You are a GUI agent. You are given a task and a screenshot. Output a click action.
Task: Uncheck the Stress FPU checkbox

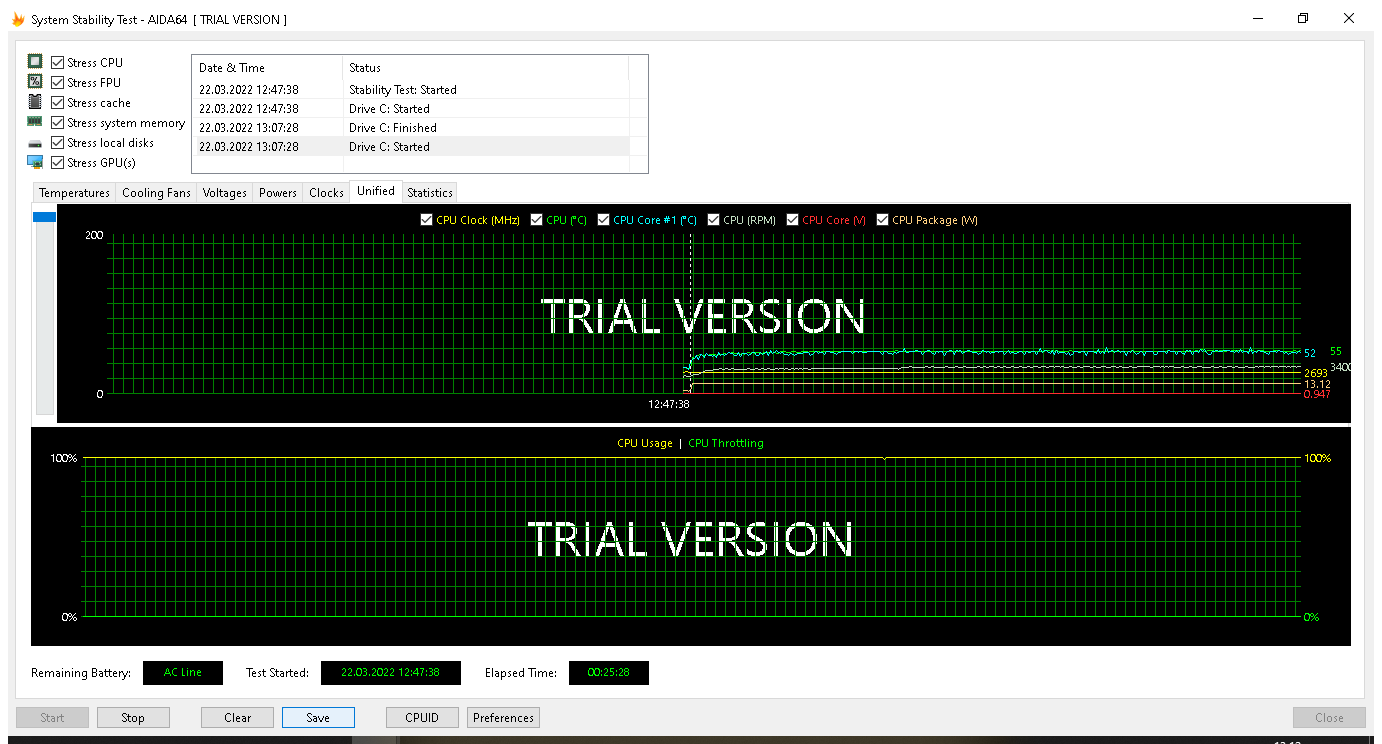[58, 82]
